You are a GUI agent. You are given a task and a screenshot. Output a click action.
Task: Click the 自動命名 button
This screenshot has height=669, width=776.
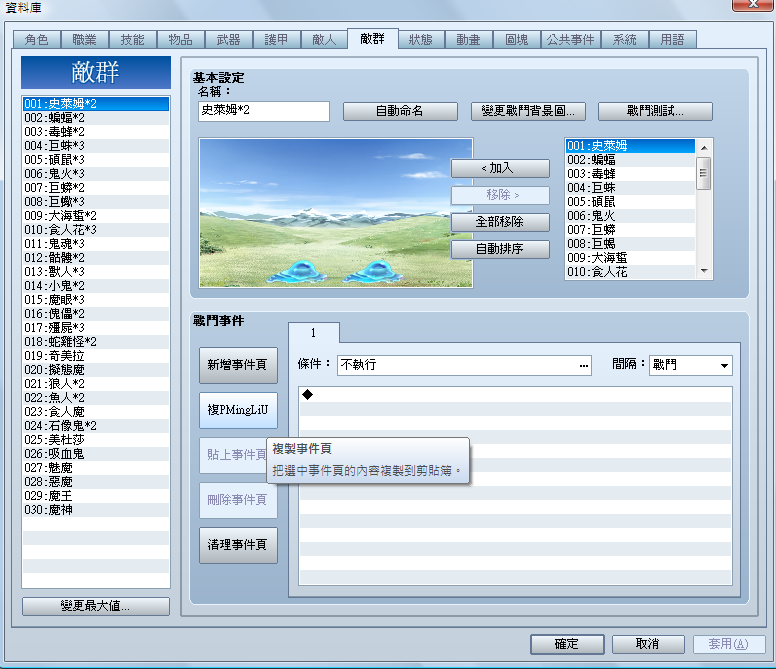pos(400,111)
